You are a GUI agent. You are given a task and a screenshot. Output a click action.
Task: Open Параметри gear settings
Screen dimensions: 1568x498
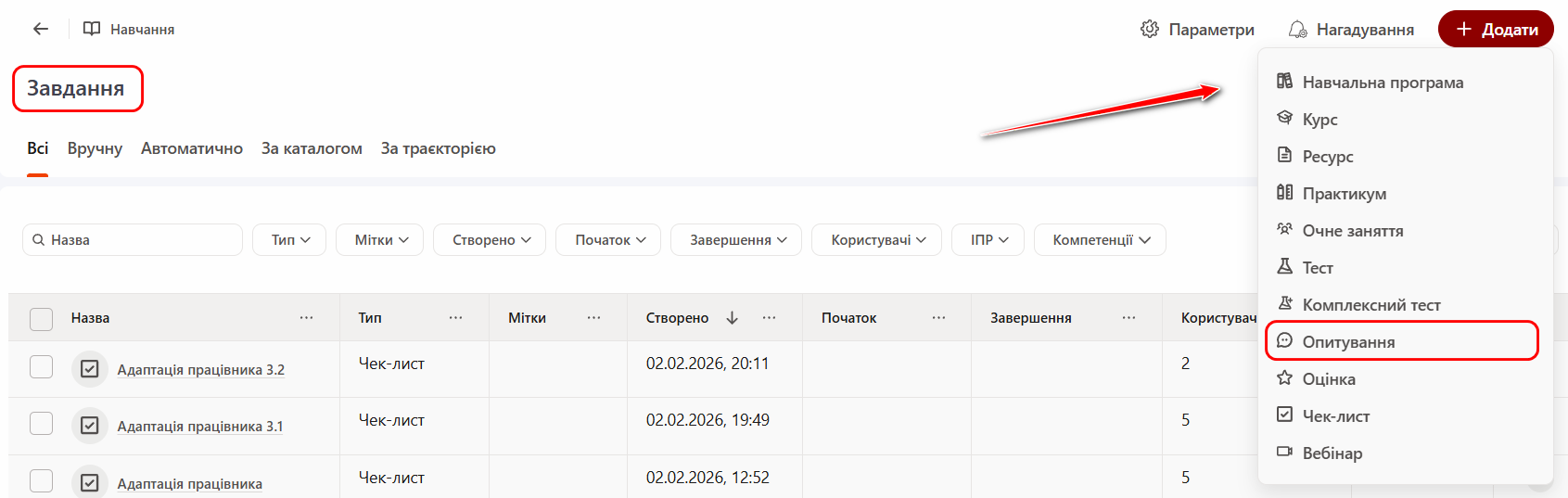[1150, 30]
